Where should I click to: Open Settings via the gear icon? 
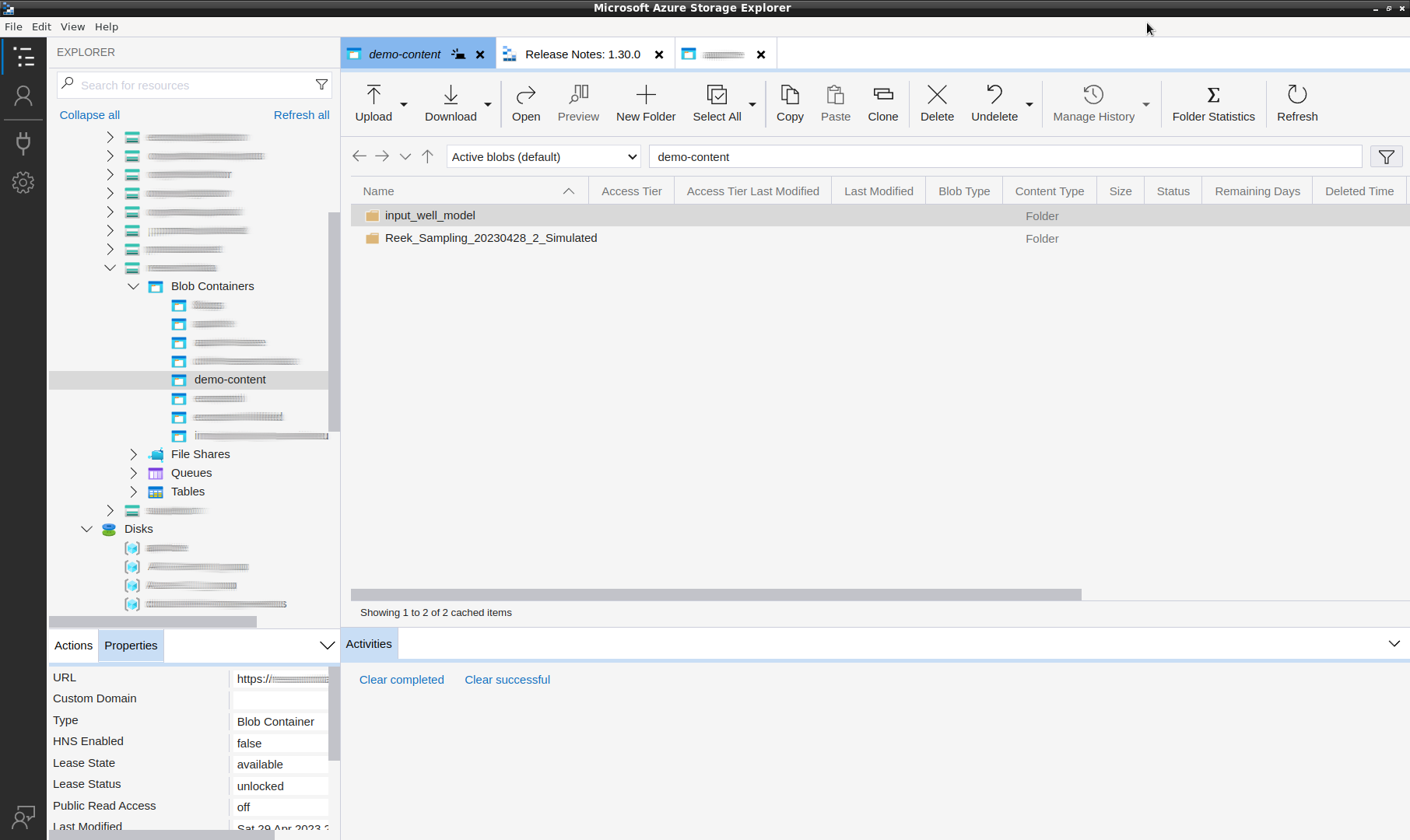(23, 183)
